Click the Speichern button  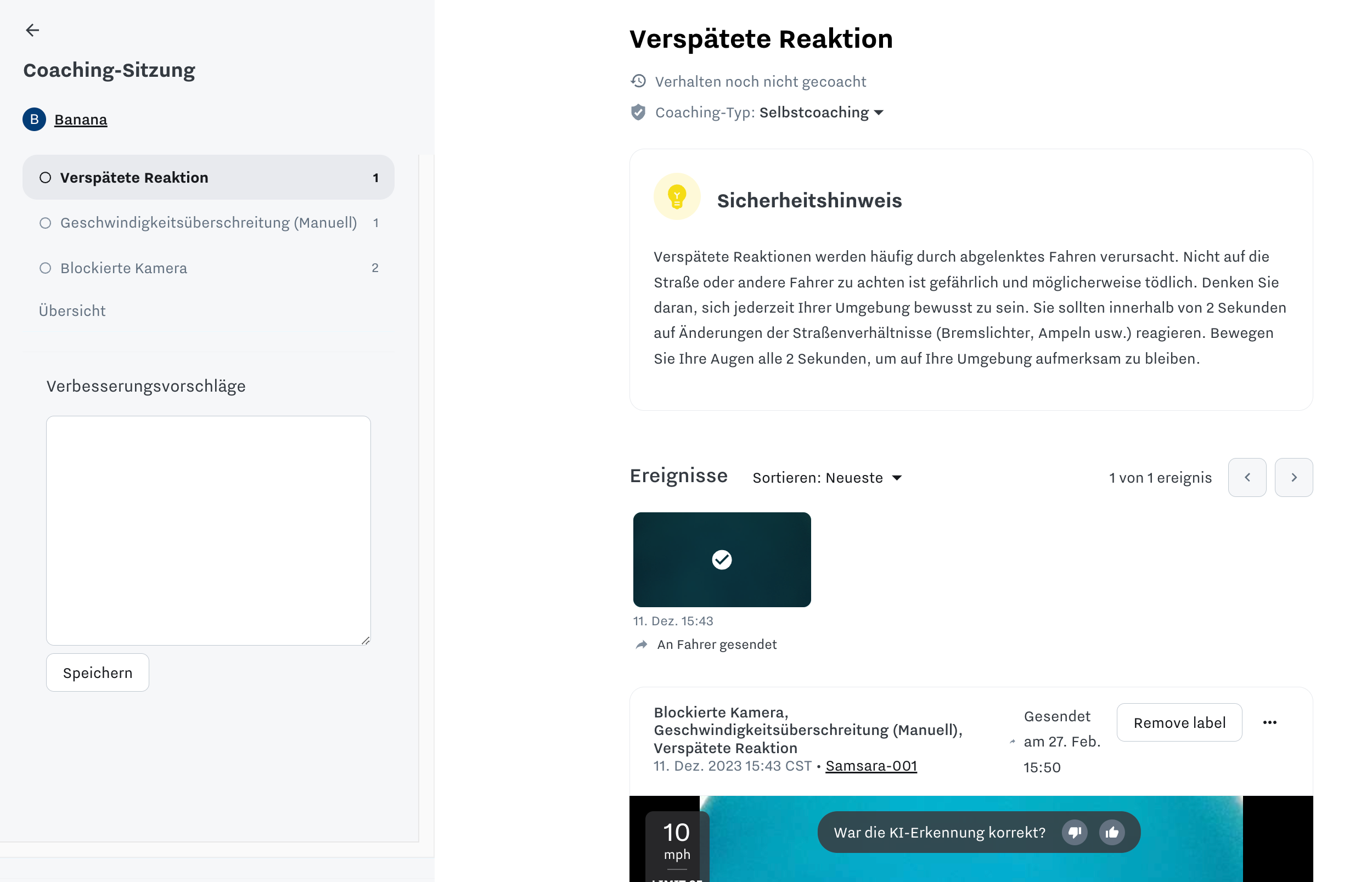click(x=97, y=672)
